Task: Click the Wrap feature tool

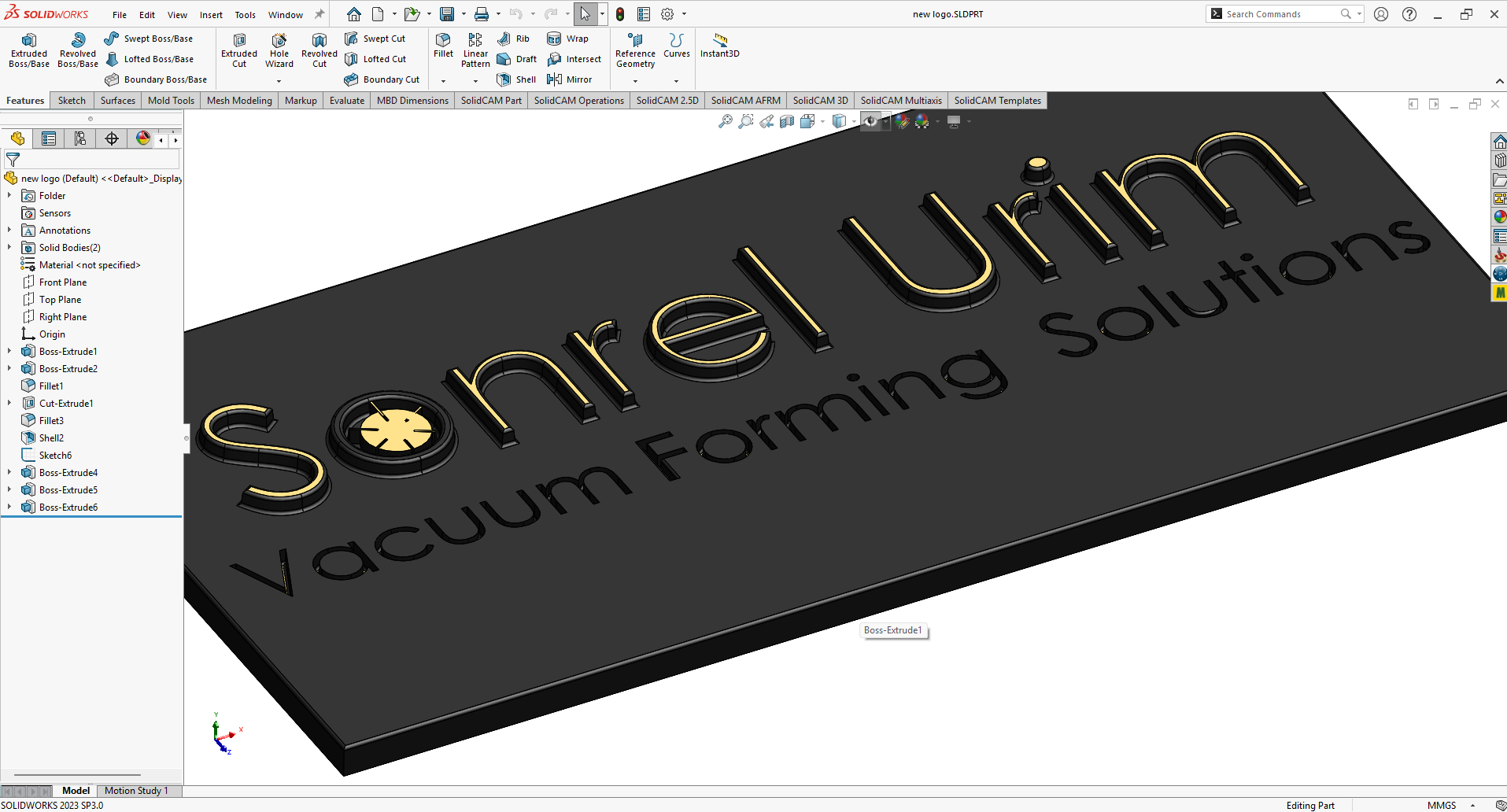Action: (x=567, y=39)
